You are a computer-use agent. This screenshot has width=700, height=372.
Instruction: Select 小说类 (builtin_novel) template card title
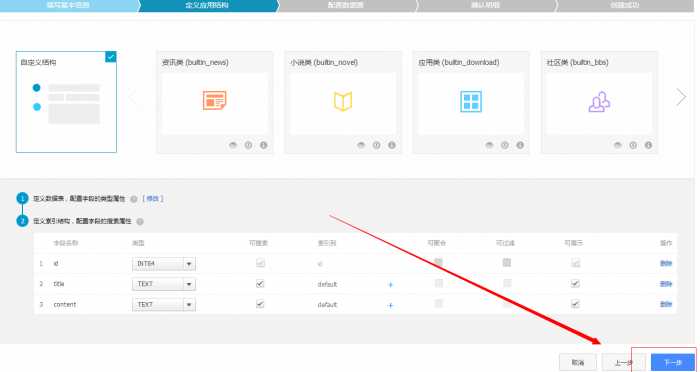pyautogui.click(x=324, y=63)
